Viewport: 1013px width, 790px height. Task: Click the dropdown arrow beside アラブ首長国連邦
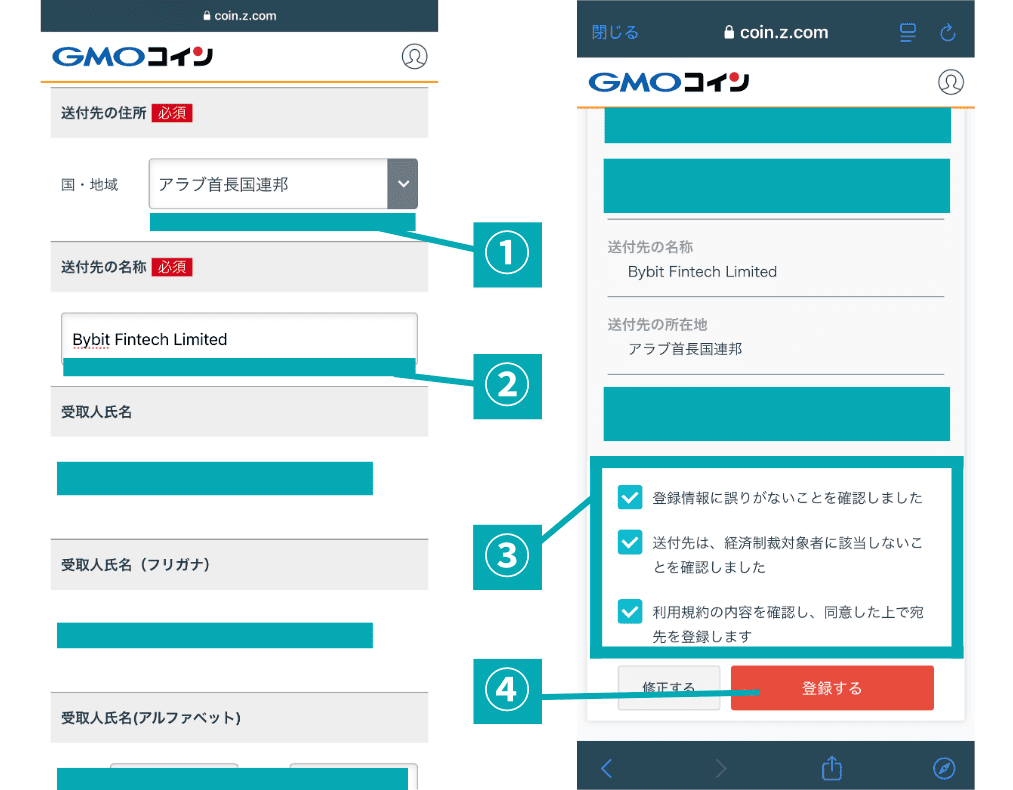402,184
